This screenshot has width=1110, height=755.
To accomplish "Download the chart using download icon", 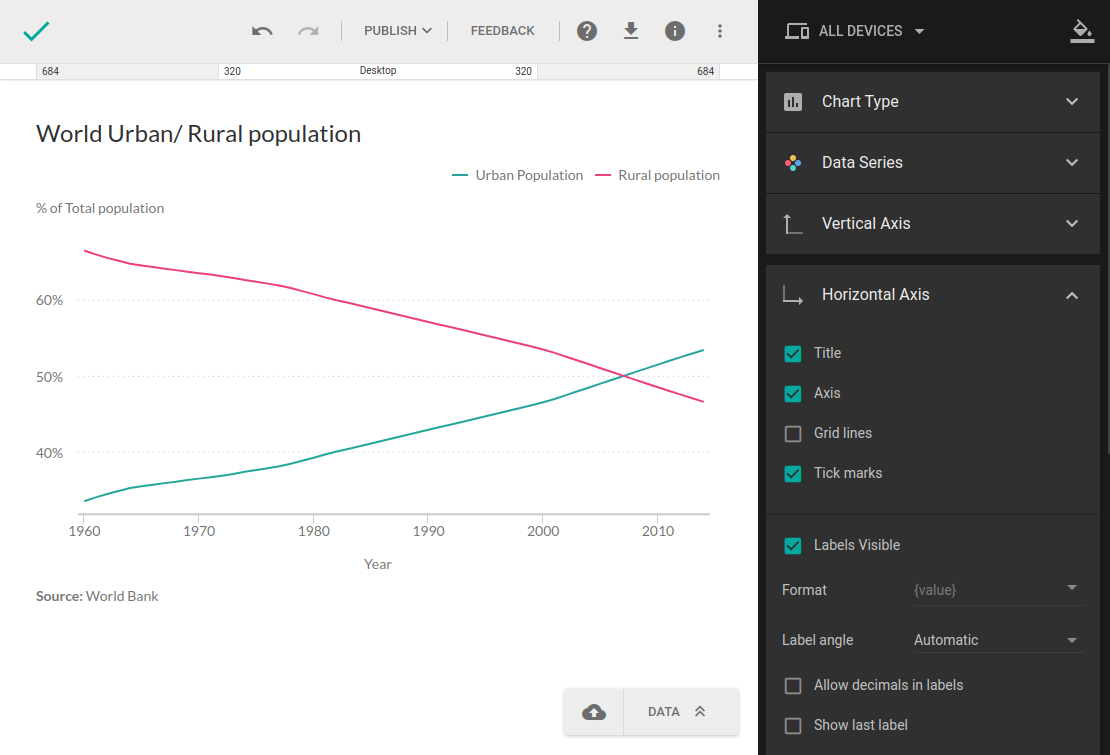I will coord(631,31).
